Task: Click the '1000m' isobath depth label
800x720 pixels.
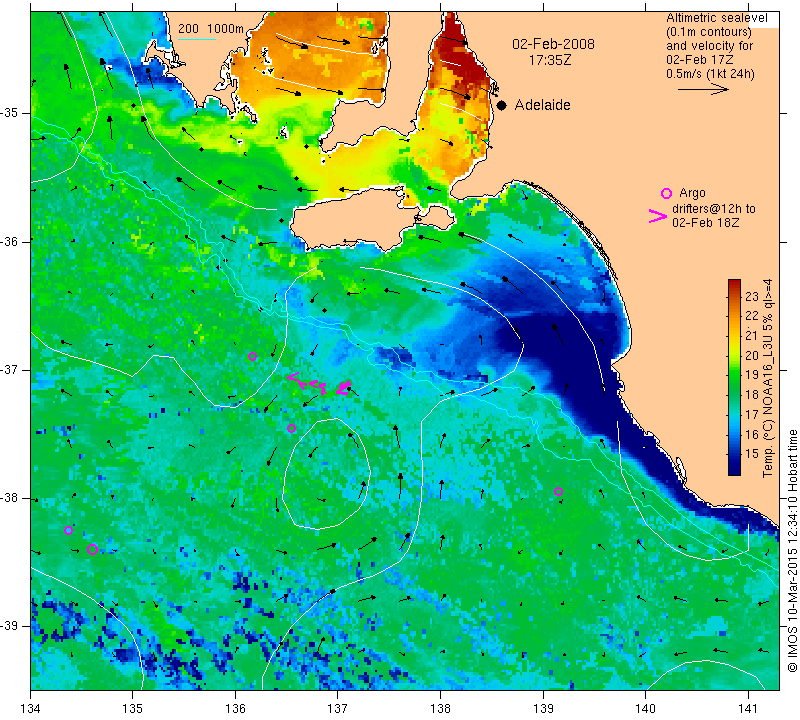Action: [226, 29]
